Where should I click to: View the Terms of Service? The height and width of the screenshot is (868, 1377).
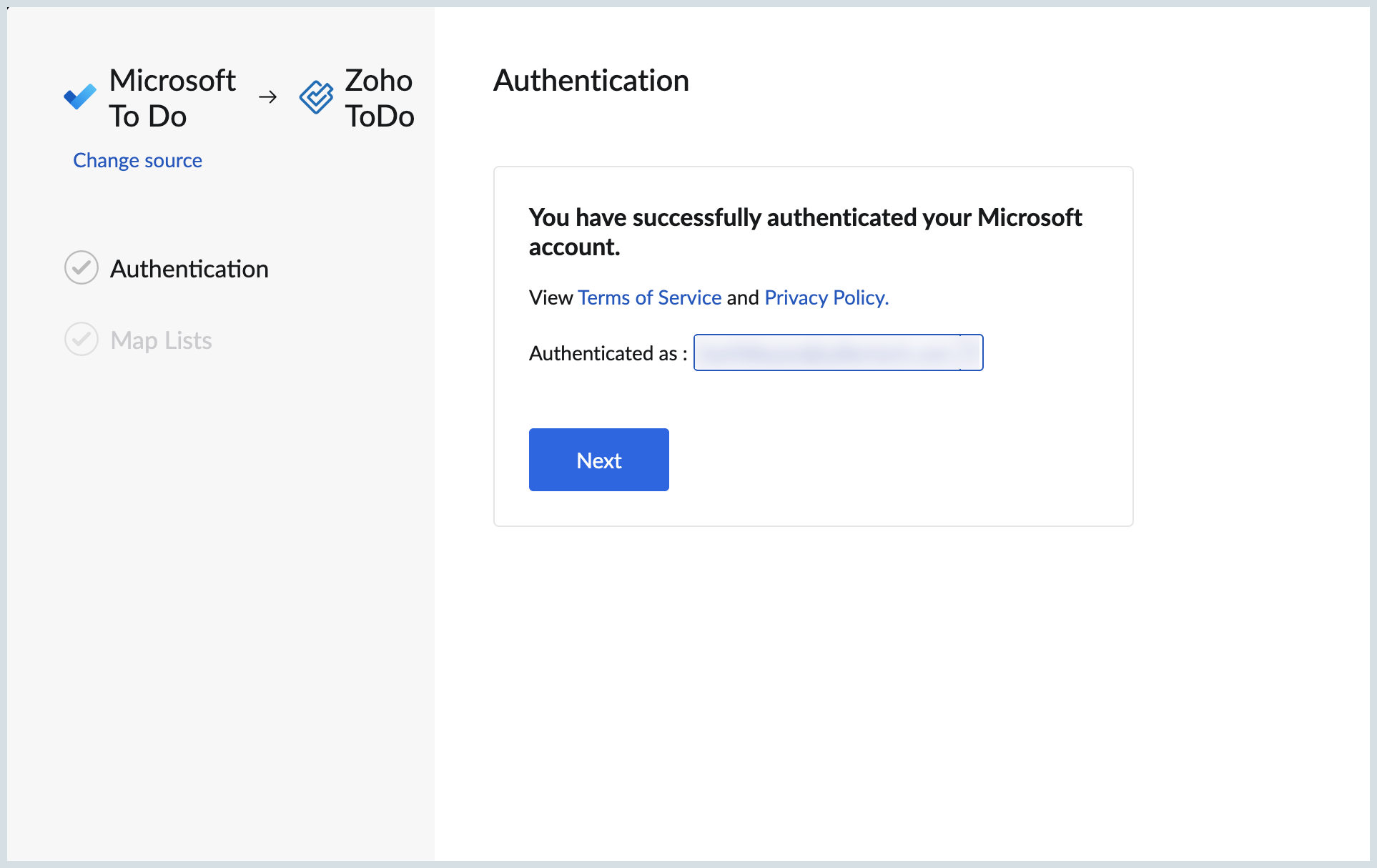pos(649,297)
